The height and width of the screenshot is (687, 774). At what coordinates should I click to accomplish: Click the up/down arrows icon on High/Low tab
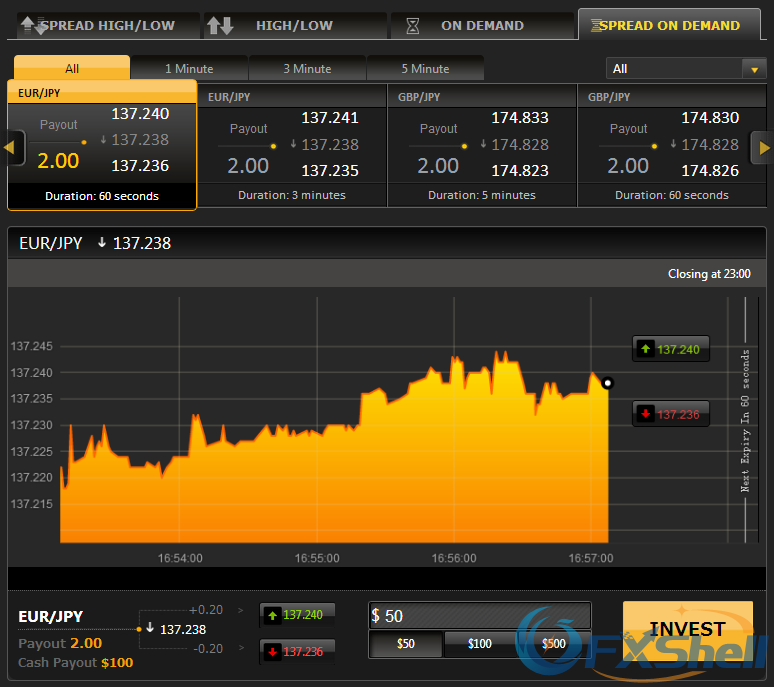220,26
